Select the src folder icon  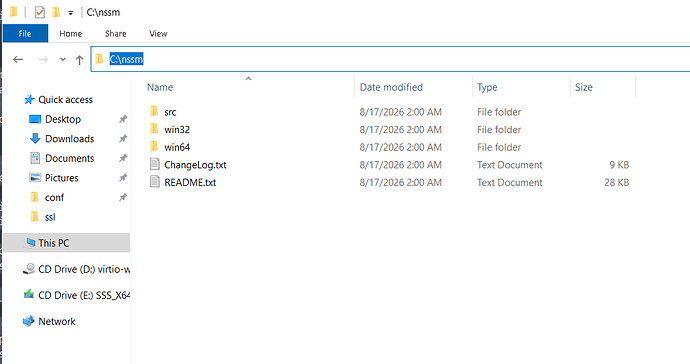click(x=154, y=111)
